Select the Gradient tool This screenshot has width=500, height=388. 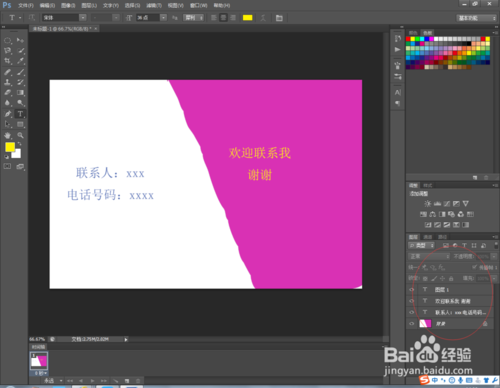tap(20, 93)
